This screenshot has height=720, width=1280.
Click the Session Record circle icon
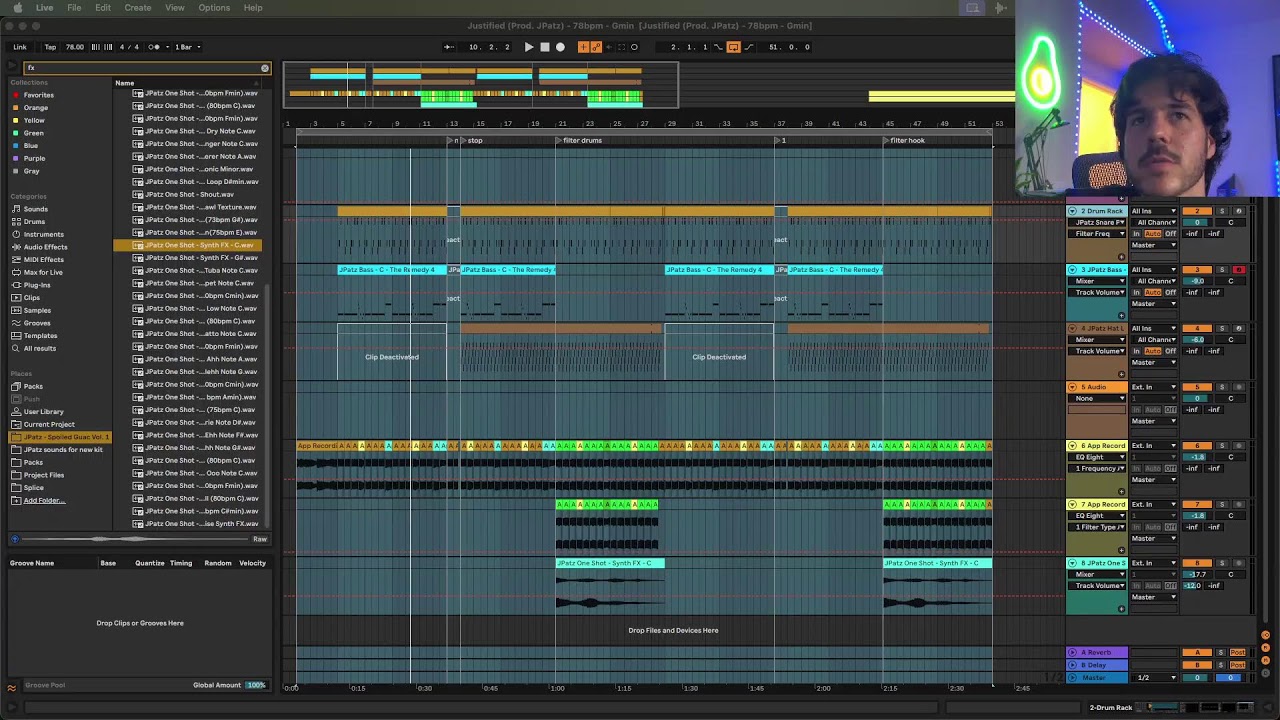pos(634,47)
